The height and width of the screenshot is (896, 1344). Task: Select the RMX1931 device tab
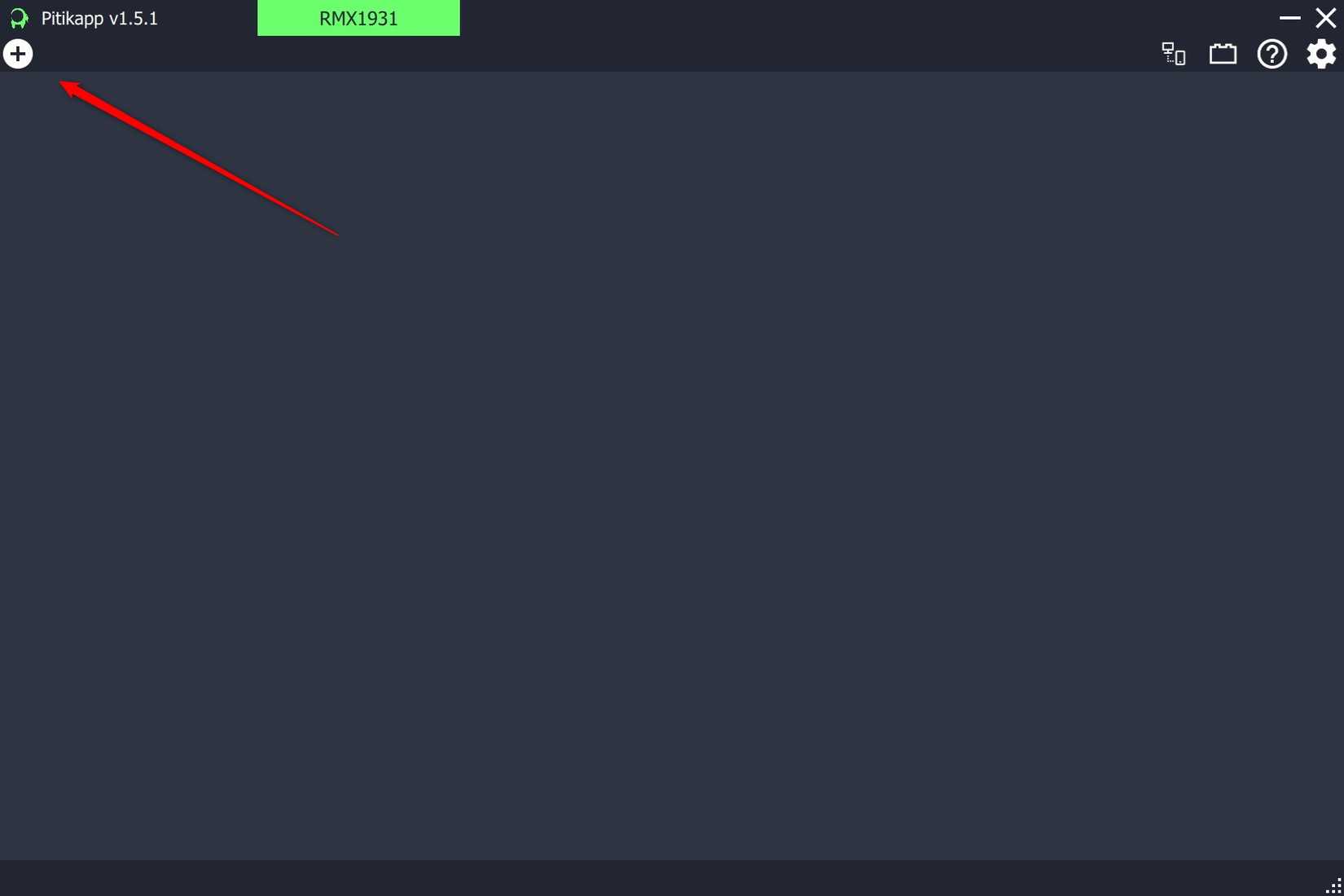tap(358, 18)
